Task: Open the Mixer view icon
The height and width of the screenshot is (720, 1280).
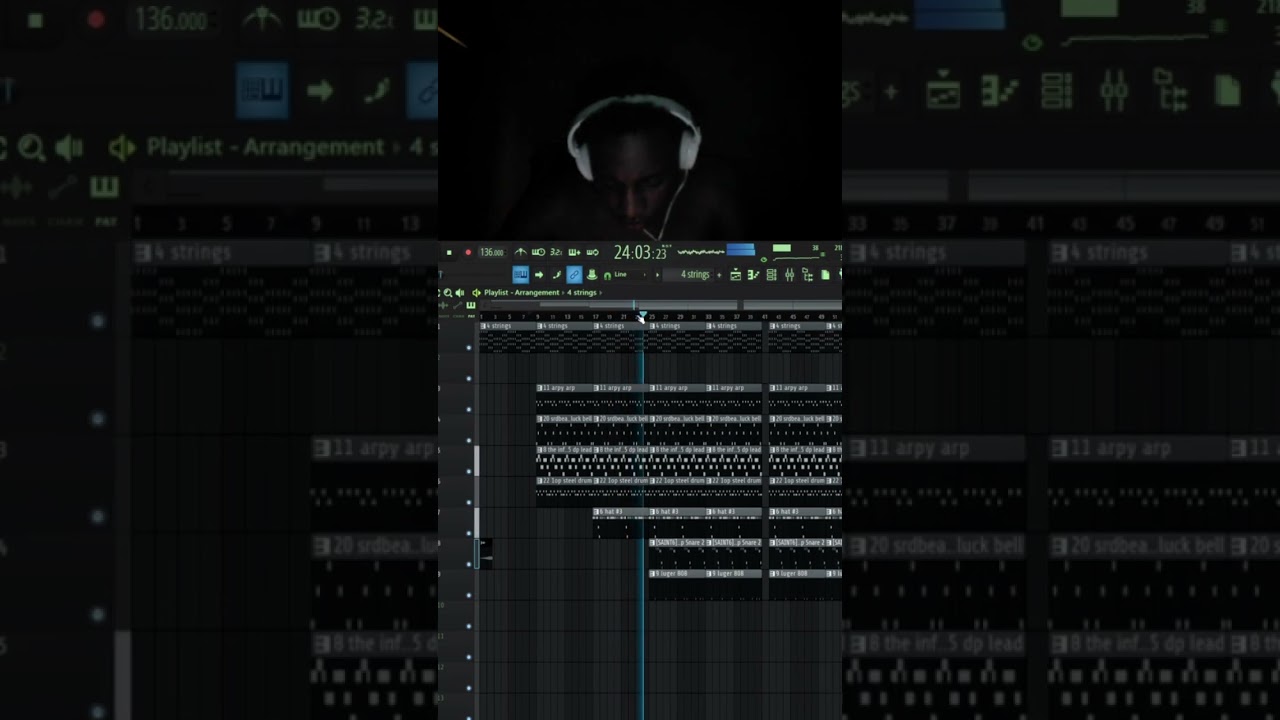Action: point(789,275)
